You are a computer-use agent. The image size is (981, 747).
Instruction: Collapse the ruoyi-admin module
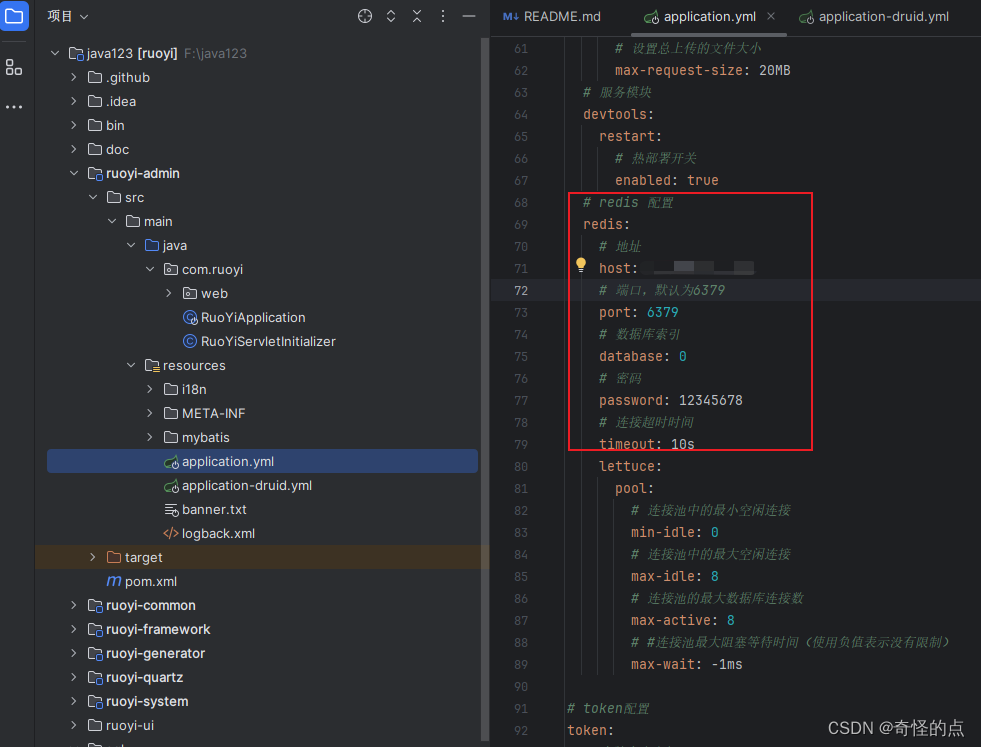point(74,173)
